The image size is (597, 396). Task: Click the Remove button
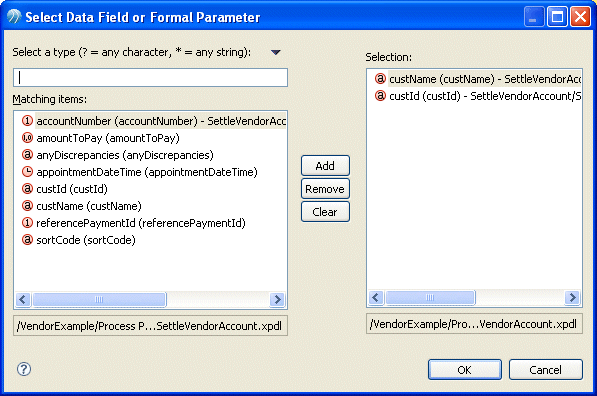(325, 189)
